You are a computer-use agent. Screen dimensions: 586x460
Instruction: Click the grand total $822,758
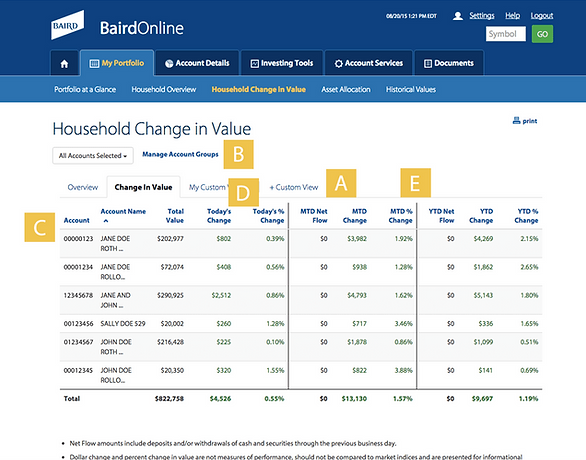pyautogui.click(x=169, y=399)
